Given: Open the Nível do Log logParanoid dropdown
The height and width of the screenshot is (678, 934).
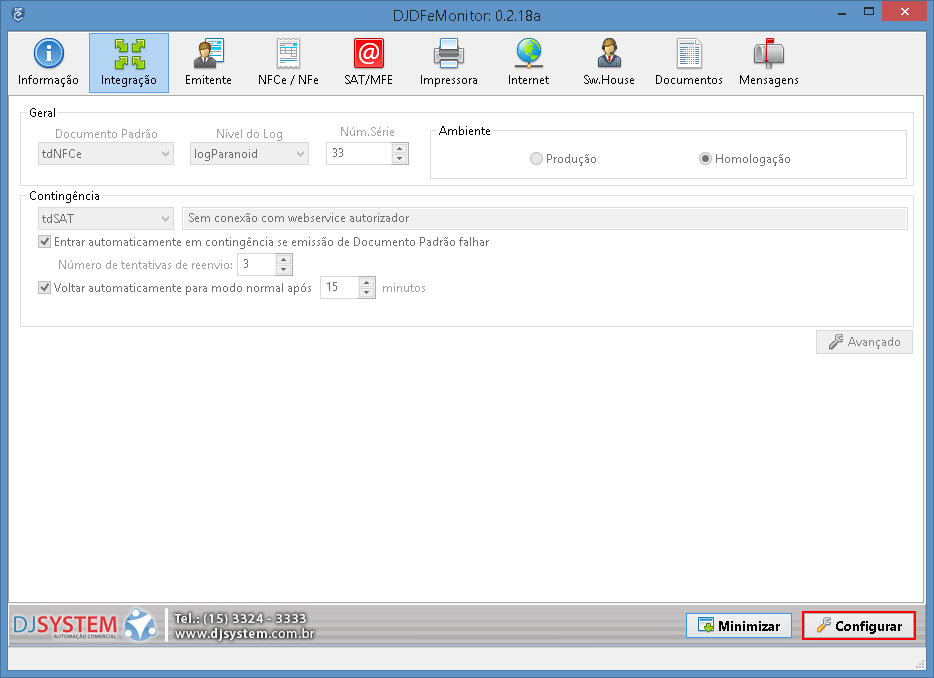Looking at the screenshot, I should coord(250,154).
